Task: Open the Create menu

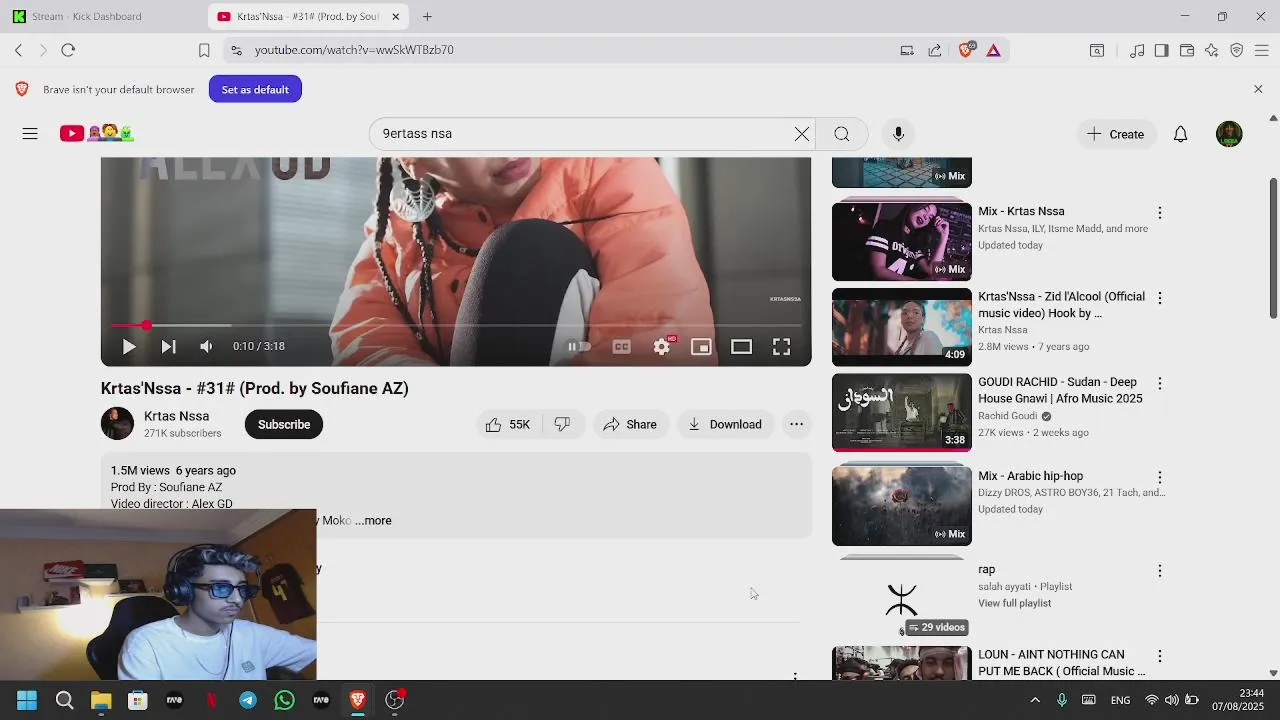Action: [x=1116, y=134]
